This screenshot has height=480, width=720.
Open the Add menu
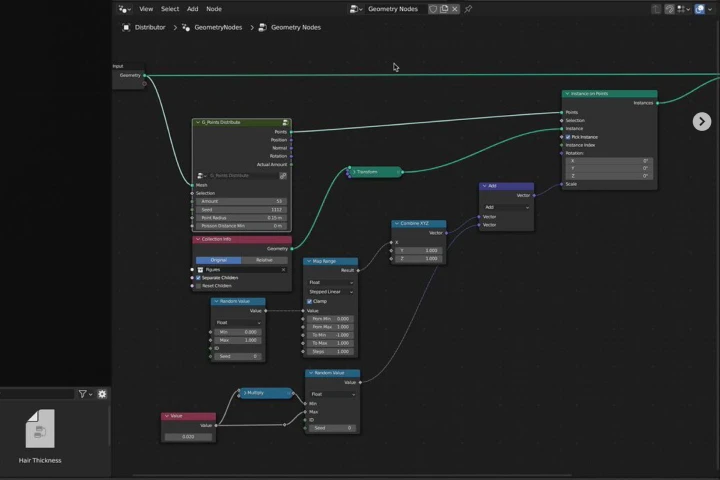(x=192, y=9)
